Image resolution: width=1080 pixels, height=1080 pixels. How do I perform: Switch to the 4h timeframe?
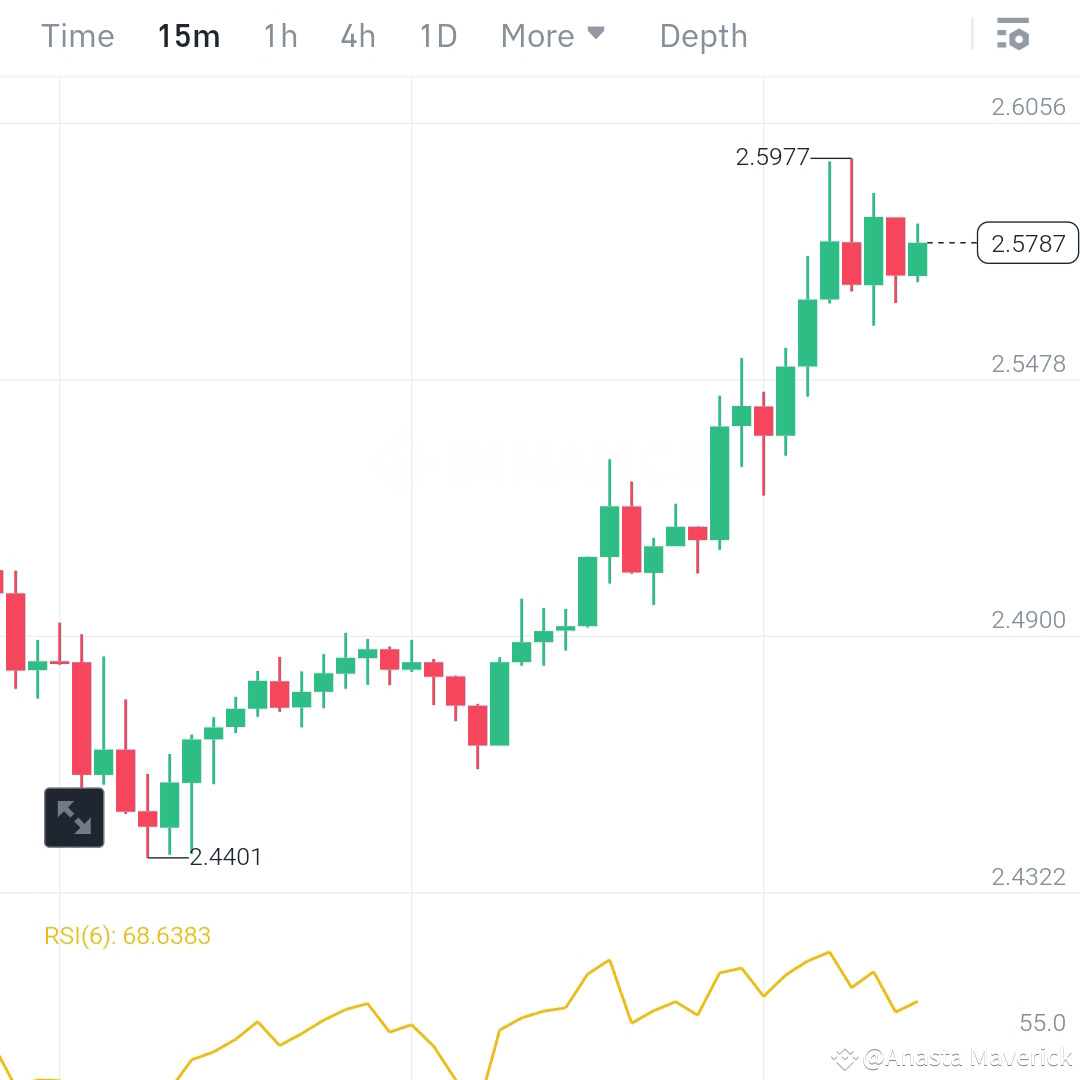point(357,35)
